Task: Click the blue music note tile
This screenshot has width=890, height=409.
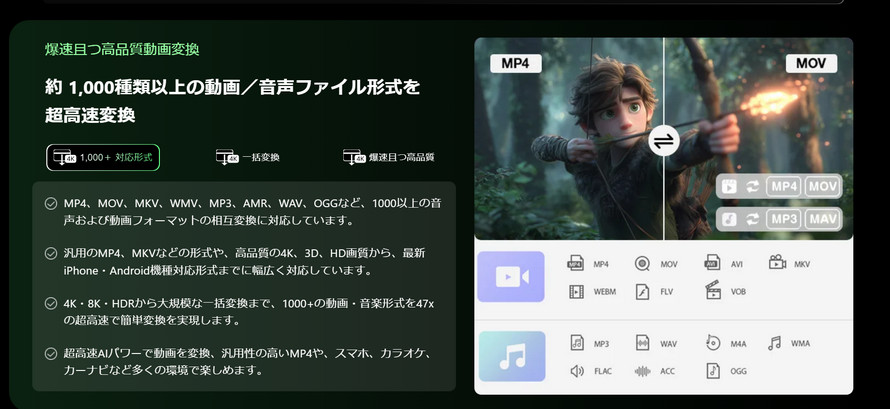Action: coord(512,356)
